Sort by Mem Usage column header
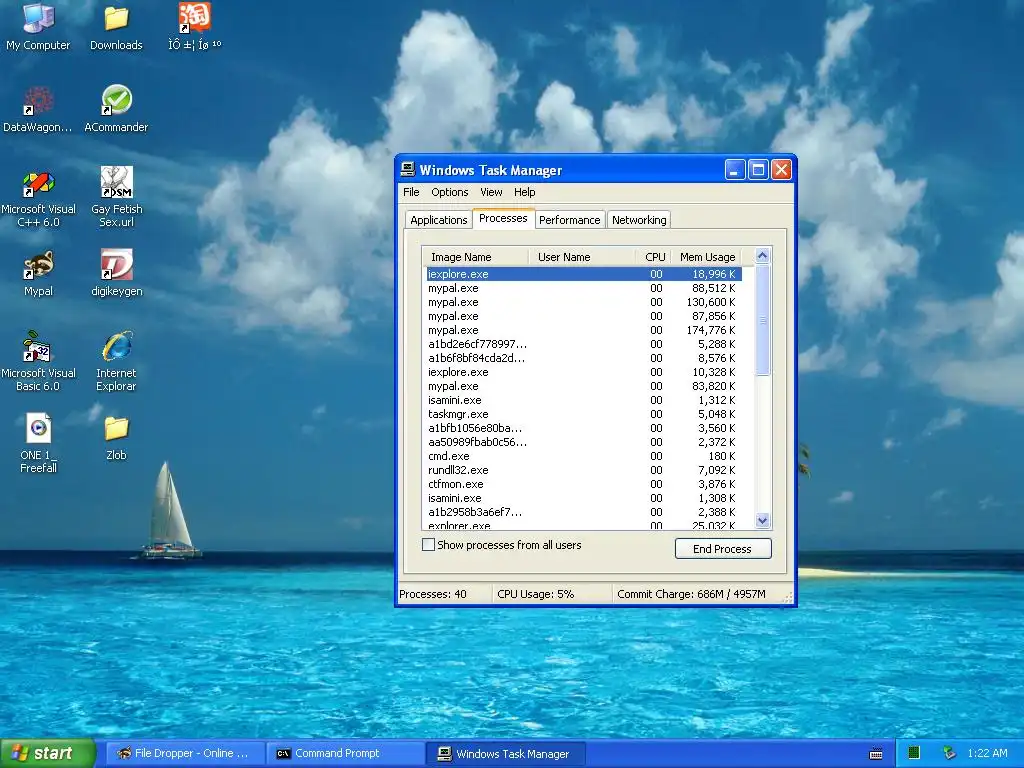Screen dimensions: 1024x768 pos(707,257)
